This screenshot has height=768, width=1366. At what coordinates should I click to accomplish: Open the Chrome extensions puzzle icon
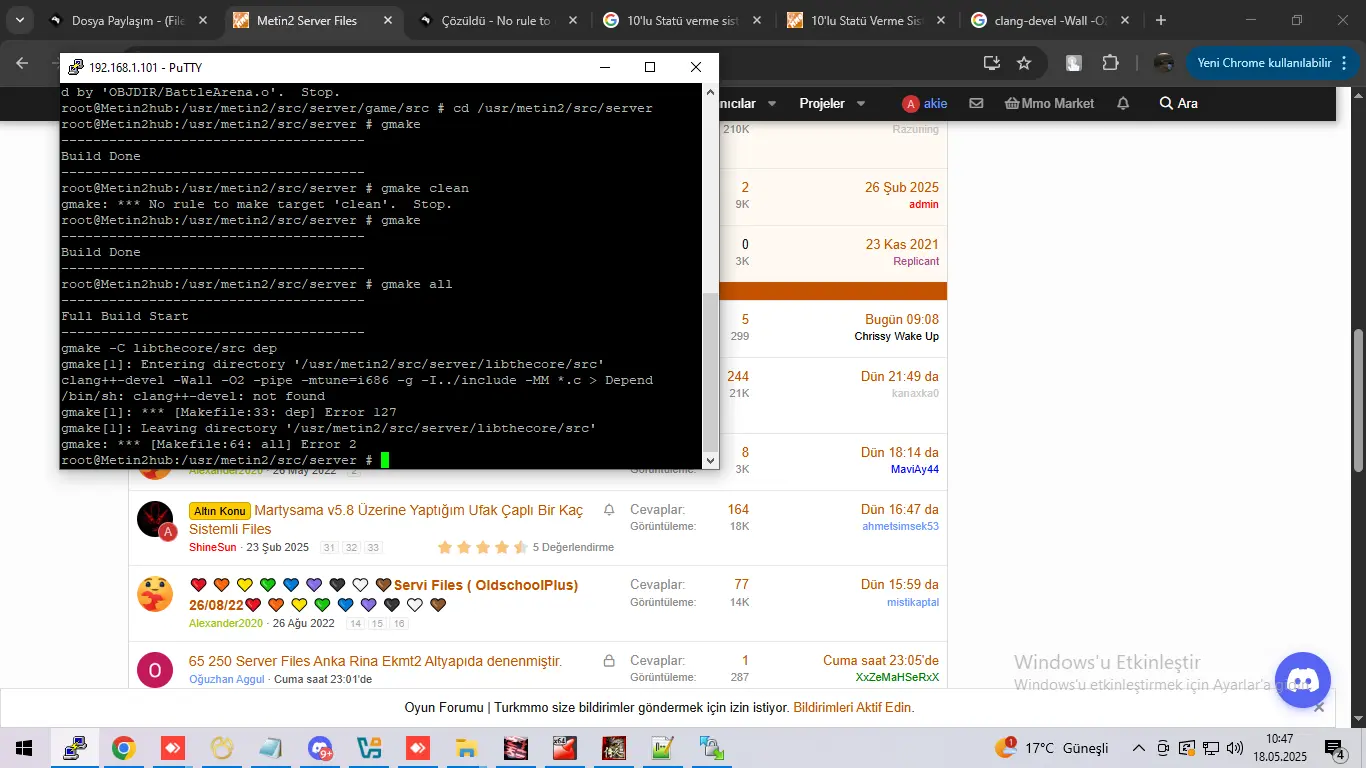pyautogui.click(x=1110, y=63)
